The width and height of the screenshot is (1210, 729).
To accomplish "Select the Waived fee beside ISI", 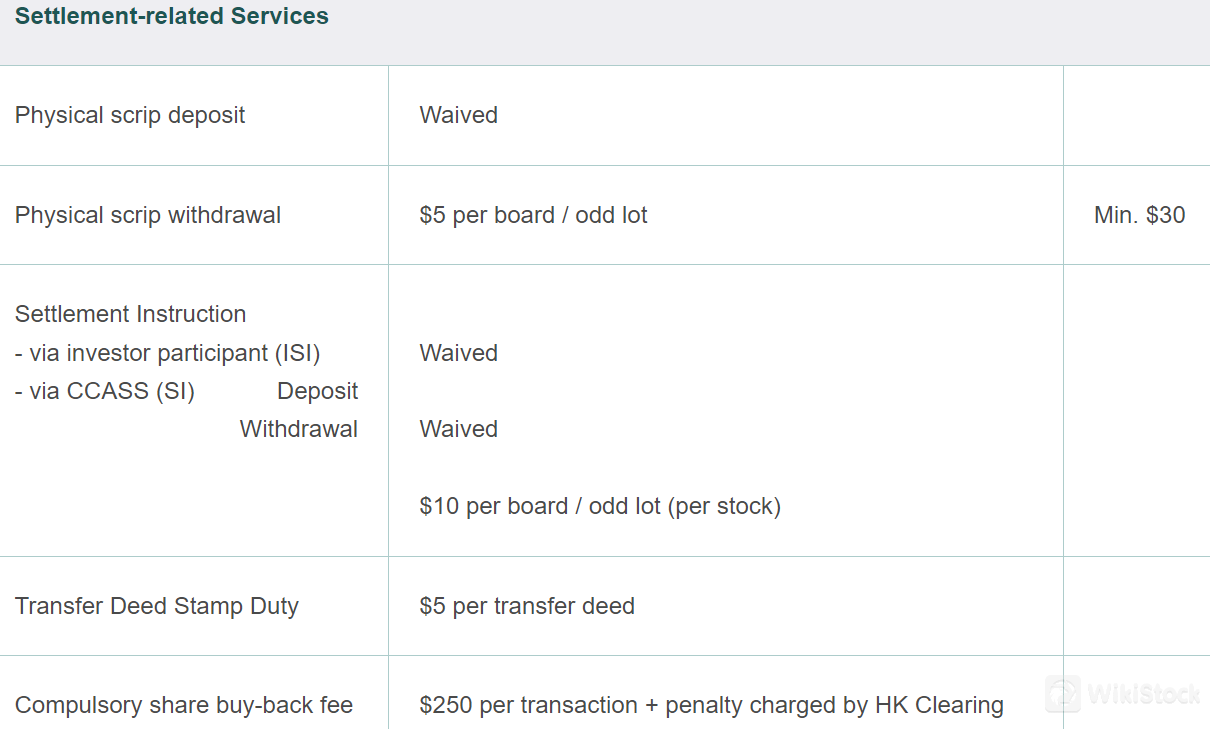I will click(x=459, y=353).
